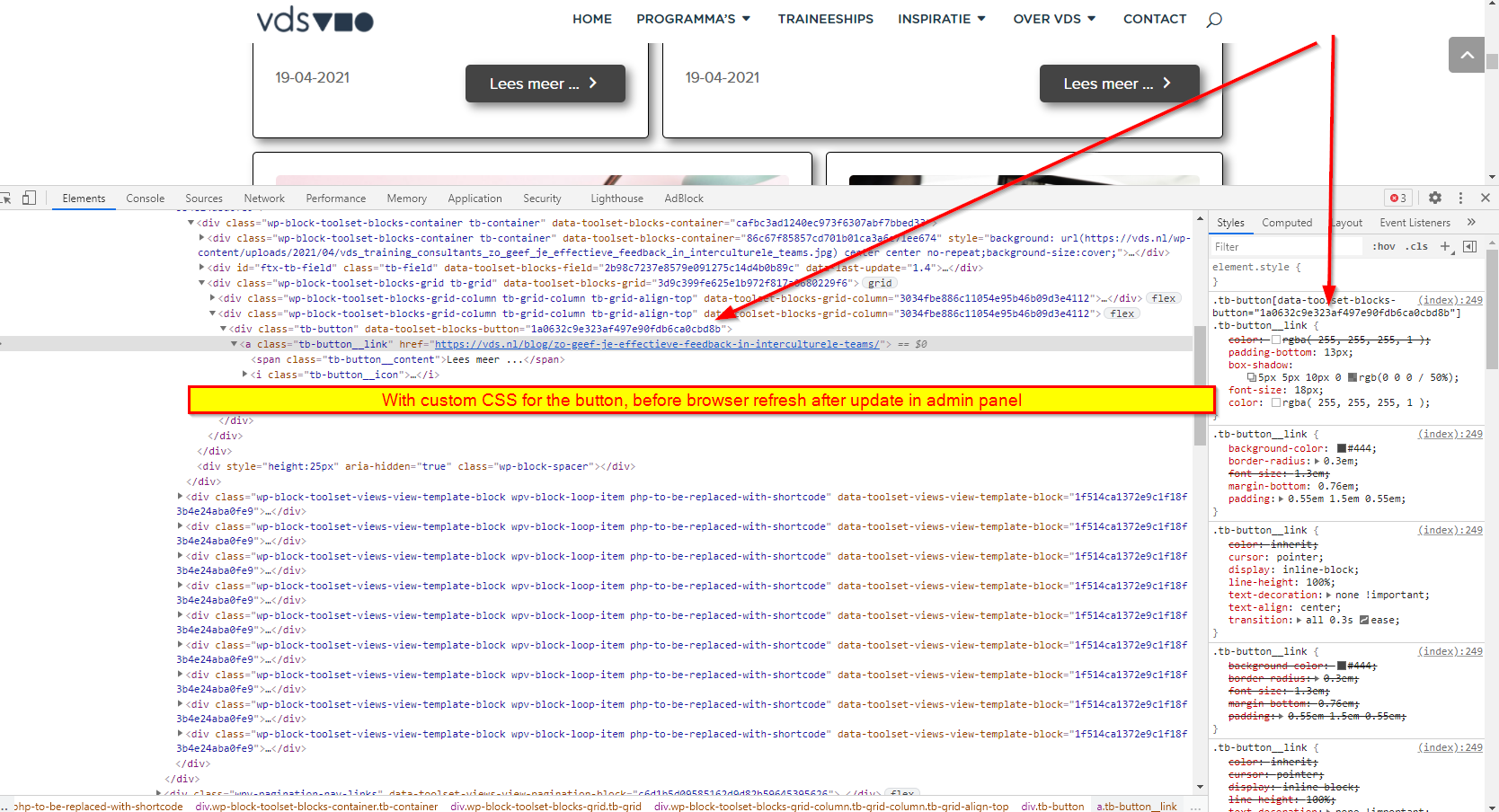This screenshot has height=812, width=1499.
Task: Open the three-dot DevTools customization menu
Action: pos(1460,198)
